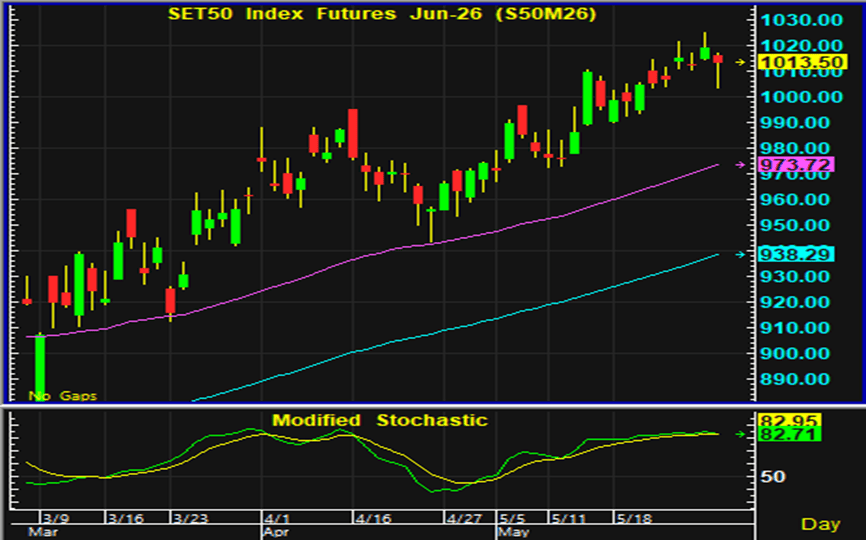
Task: Click the Modified Stochastic panel title
Action: click(380, 420)
